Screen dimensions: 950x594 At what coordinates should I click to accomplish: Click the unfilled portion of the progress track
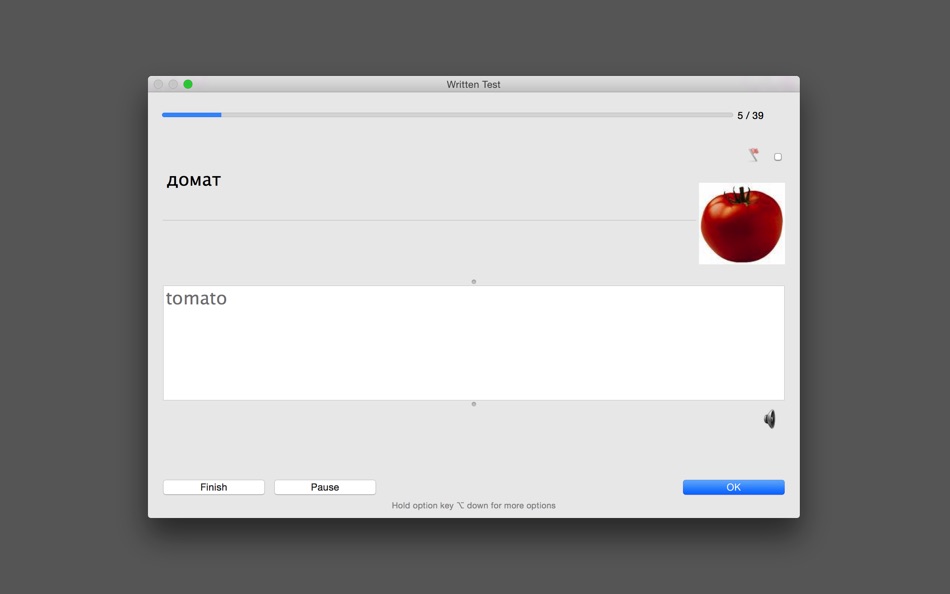point(500,115)
